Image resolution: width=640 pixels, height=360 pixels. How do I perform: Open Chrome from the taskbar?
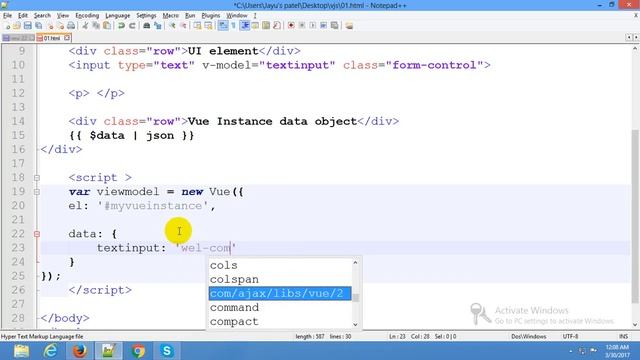[138, 351]
